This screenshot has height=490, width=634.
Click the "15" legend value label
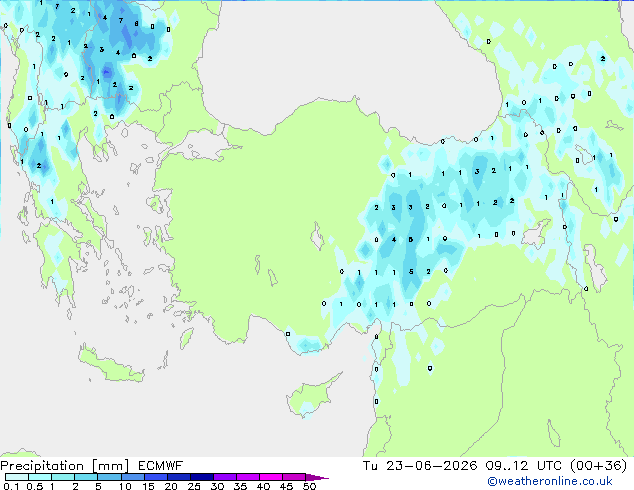148,486
